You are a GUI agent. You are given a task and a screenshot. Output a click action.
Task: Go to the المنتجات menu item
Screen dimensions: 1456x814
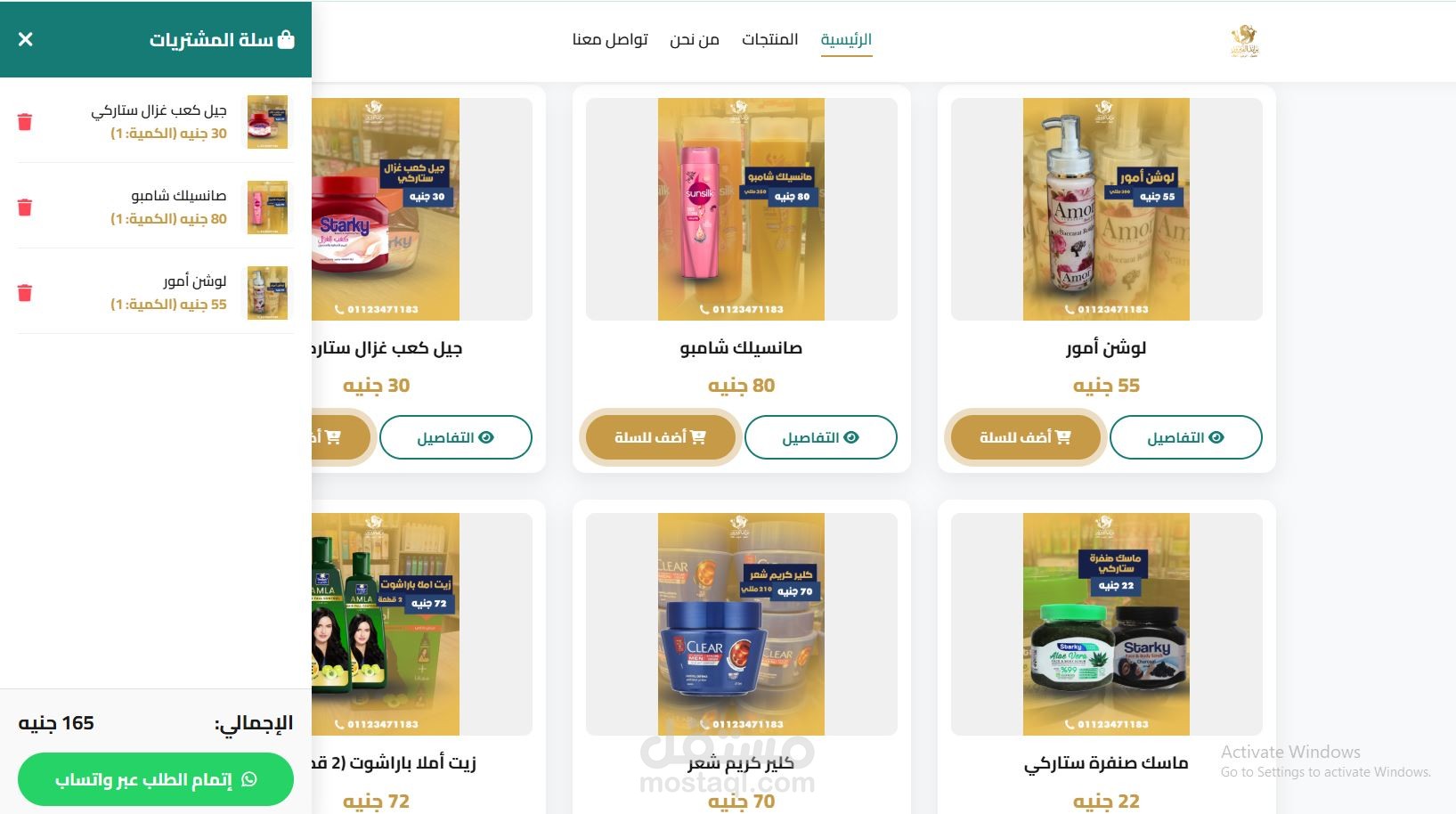click(x=769, y=39)
